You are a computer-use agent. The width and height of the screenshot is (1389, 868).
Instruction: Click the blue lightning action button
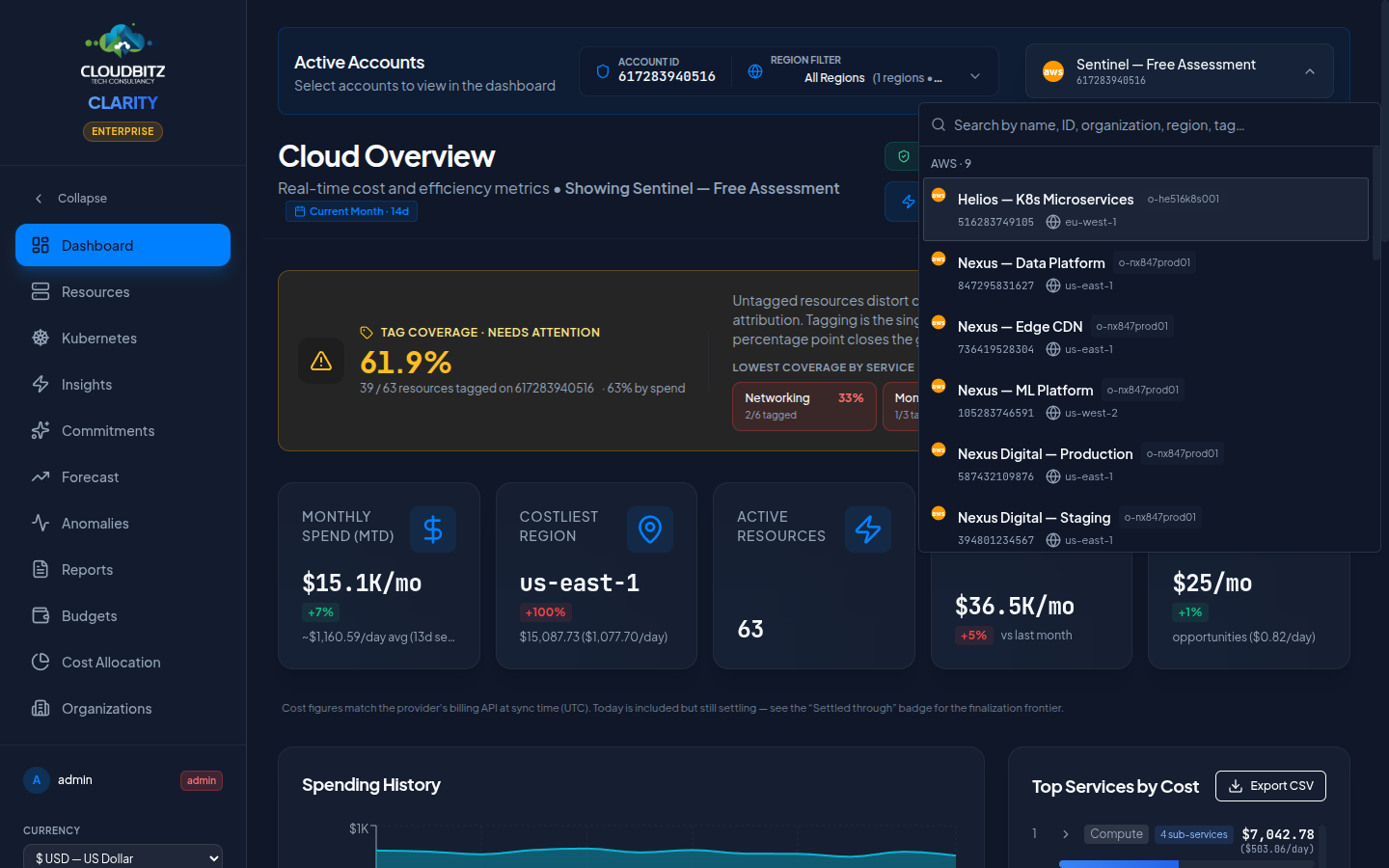(904, 202)
